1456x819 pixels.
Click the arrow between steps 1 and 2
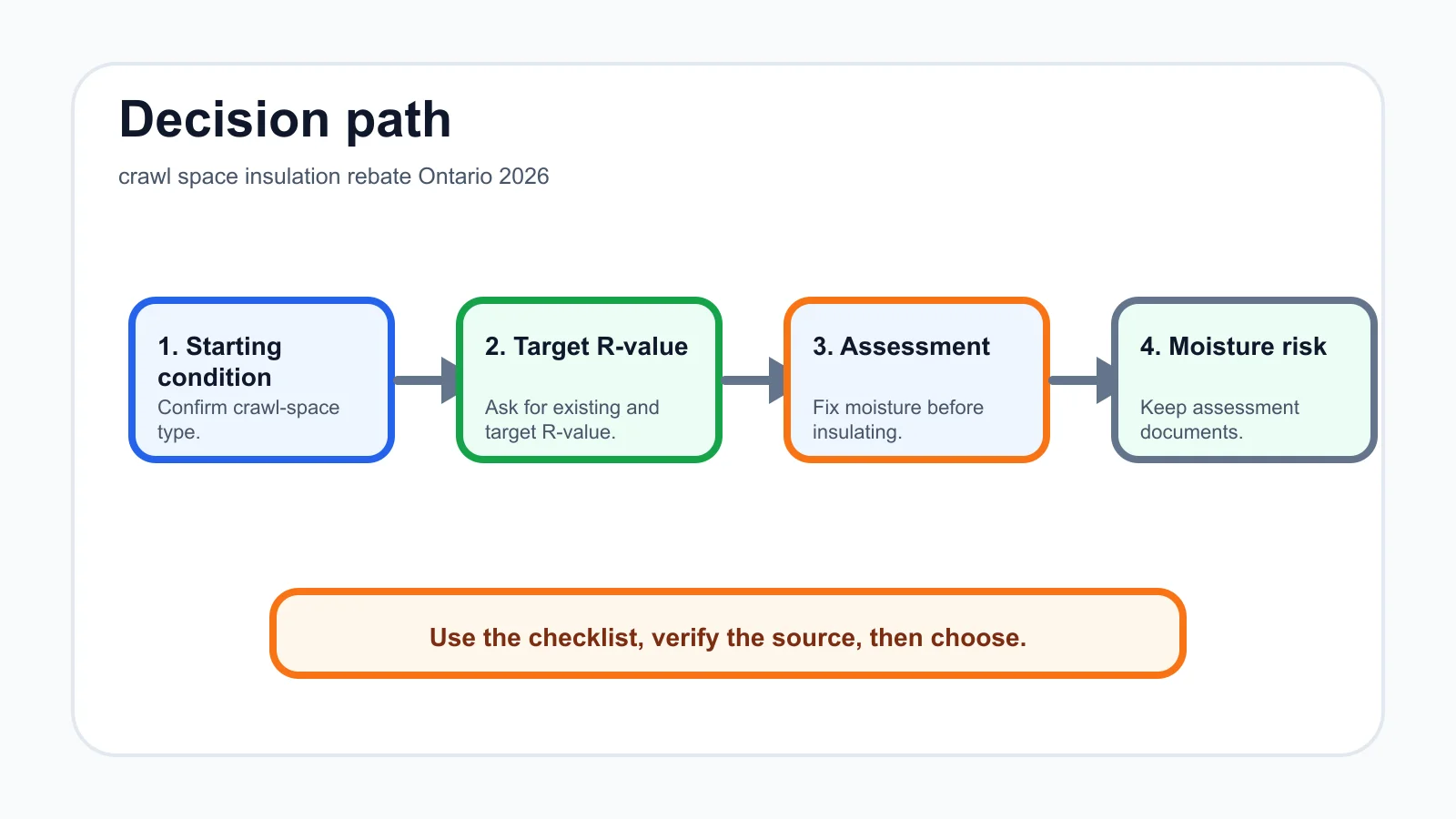(426, 379)
